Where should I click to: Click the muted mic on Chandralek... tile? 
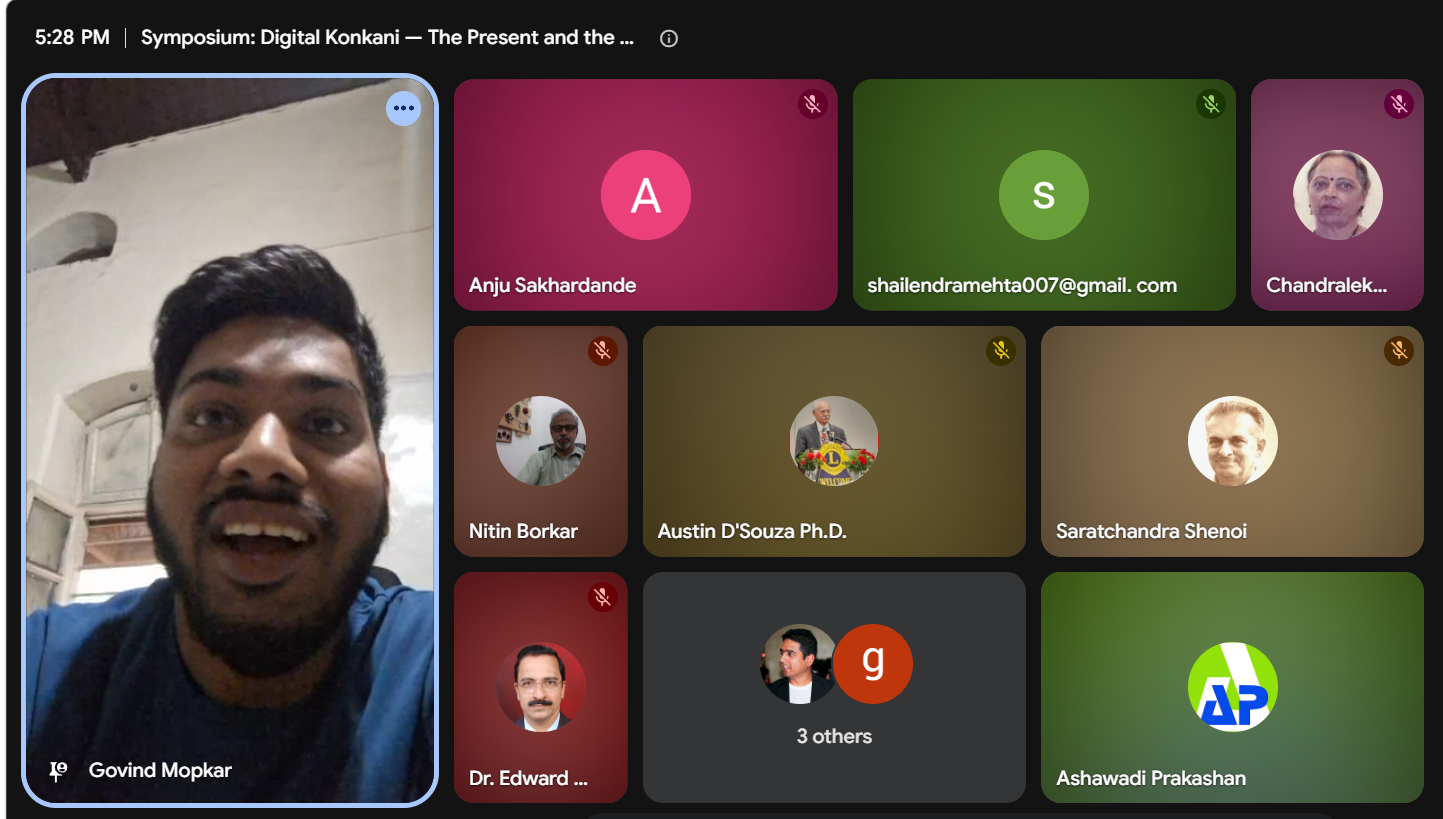pos(1398,104)
